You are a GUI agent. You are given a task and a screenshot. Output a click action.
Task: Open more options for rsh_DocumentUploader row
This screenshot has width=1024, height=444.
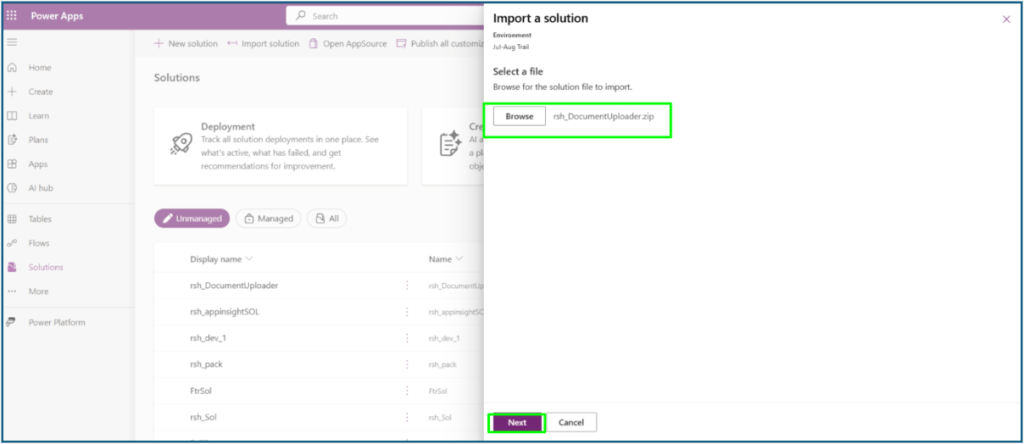click(x=406, y=286)
